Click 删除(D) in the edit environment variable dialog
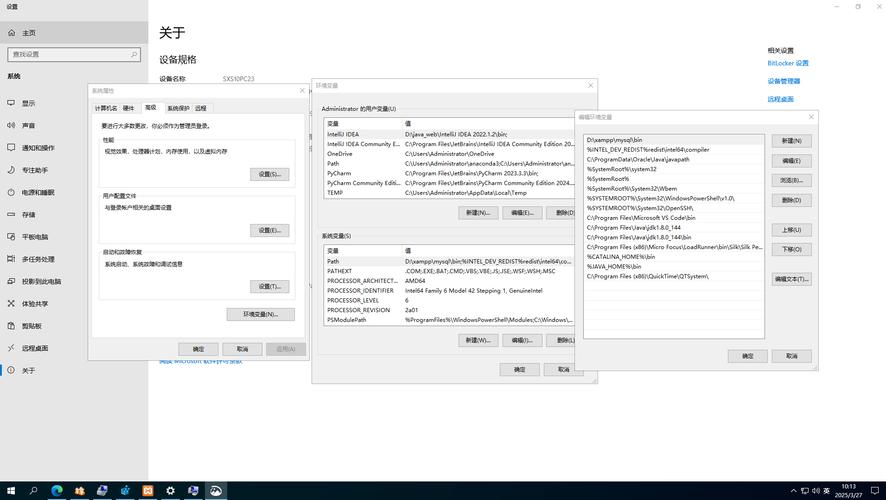This screenshot has height=500, width=886. point(792,200)
